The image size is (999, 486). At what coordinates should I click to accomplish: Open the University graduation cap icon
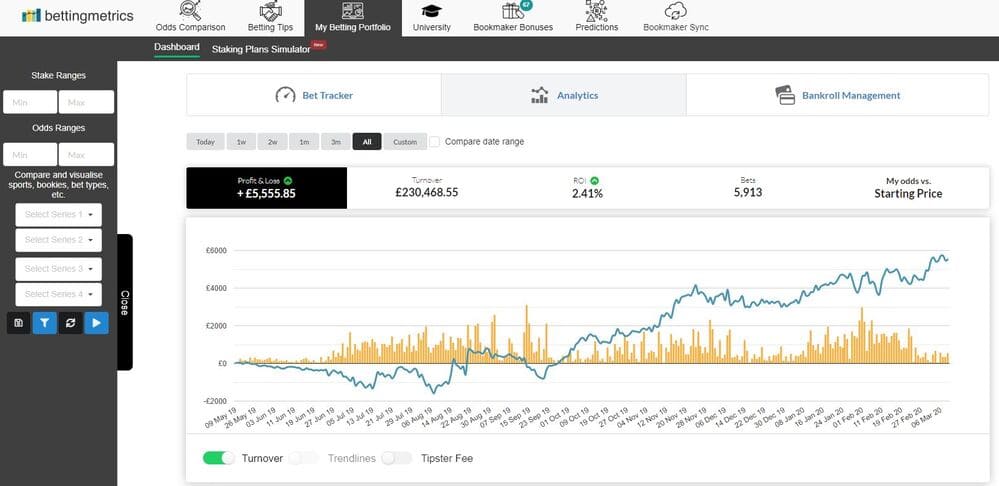click(431, 11)
